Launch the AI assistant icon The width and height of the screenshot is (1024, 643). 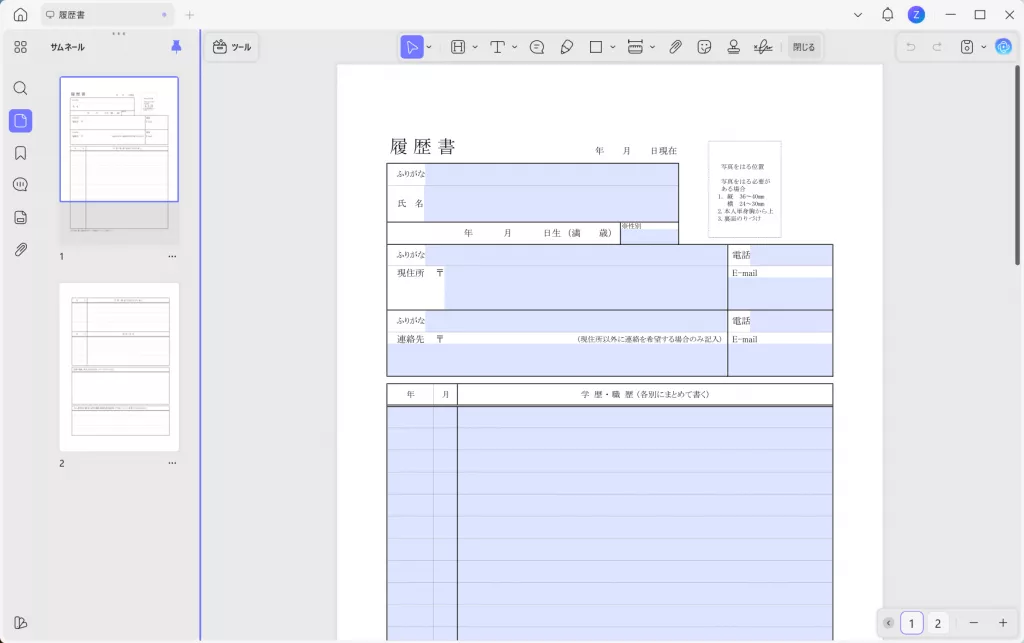[x=1004, y=46]
